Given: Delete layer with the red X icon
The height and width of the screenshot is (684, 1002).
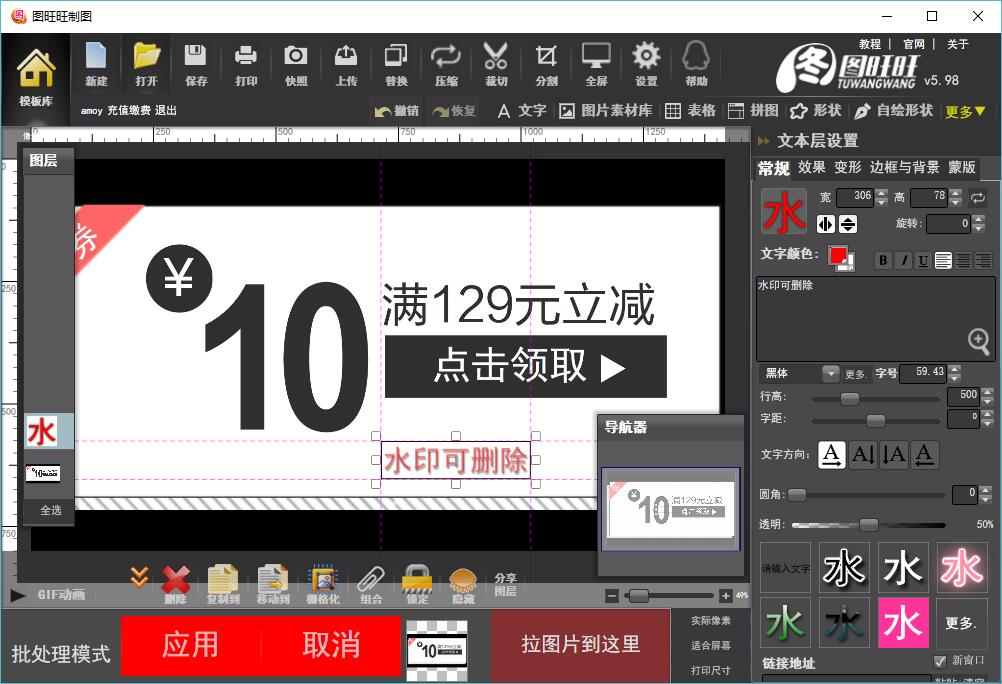Looking at the screenshot, I should [x=176, y=581].
